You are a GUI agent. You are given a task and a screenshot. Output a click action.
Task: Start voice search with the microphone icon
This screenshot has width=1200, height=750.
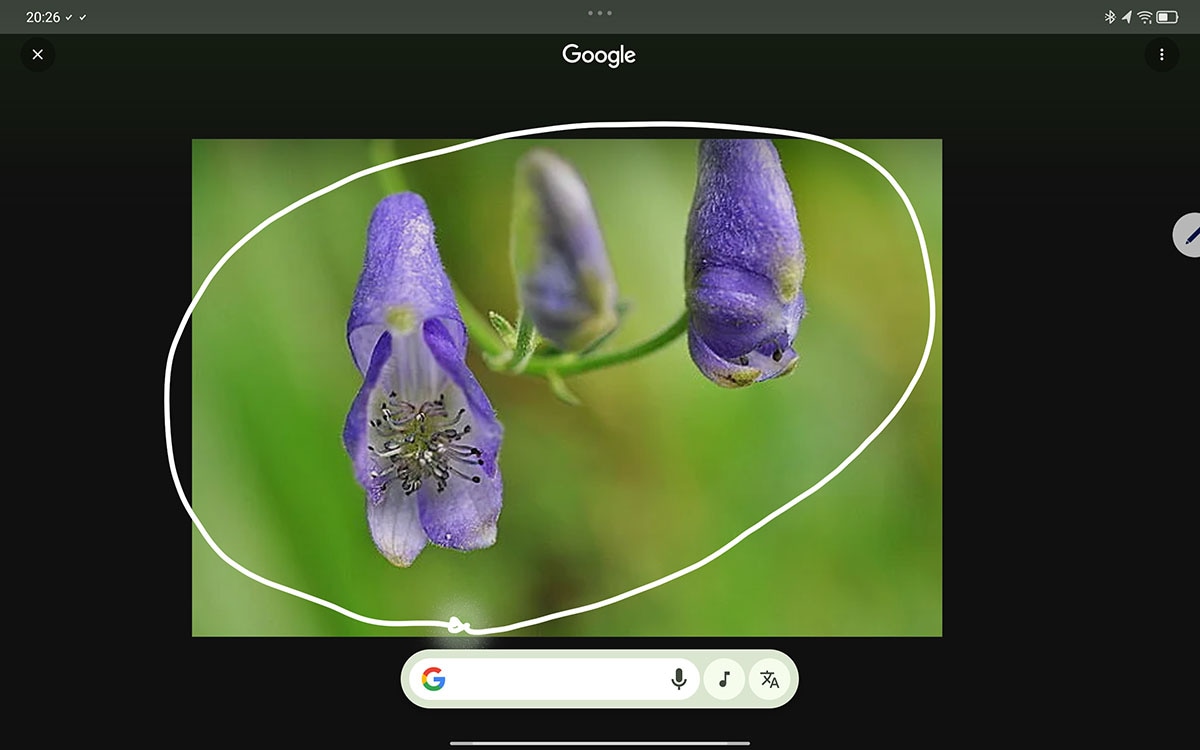click(679, 680)
